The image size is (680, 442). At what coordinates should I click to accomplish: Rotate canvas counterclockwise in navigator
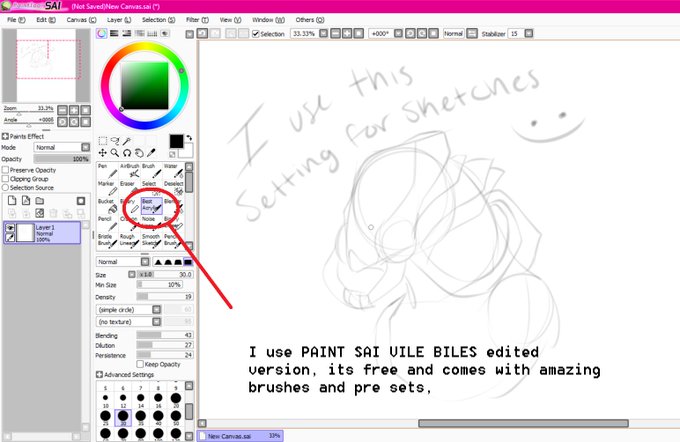[x=62, y=122]
